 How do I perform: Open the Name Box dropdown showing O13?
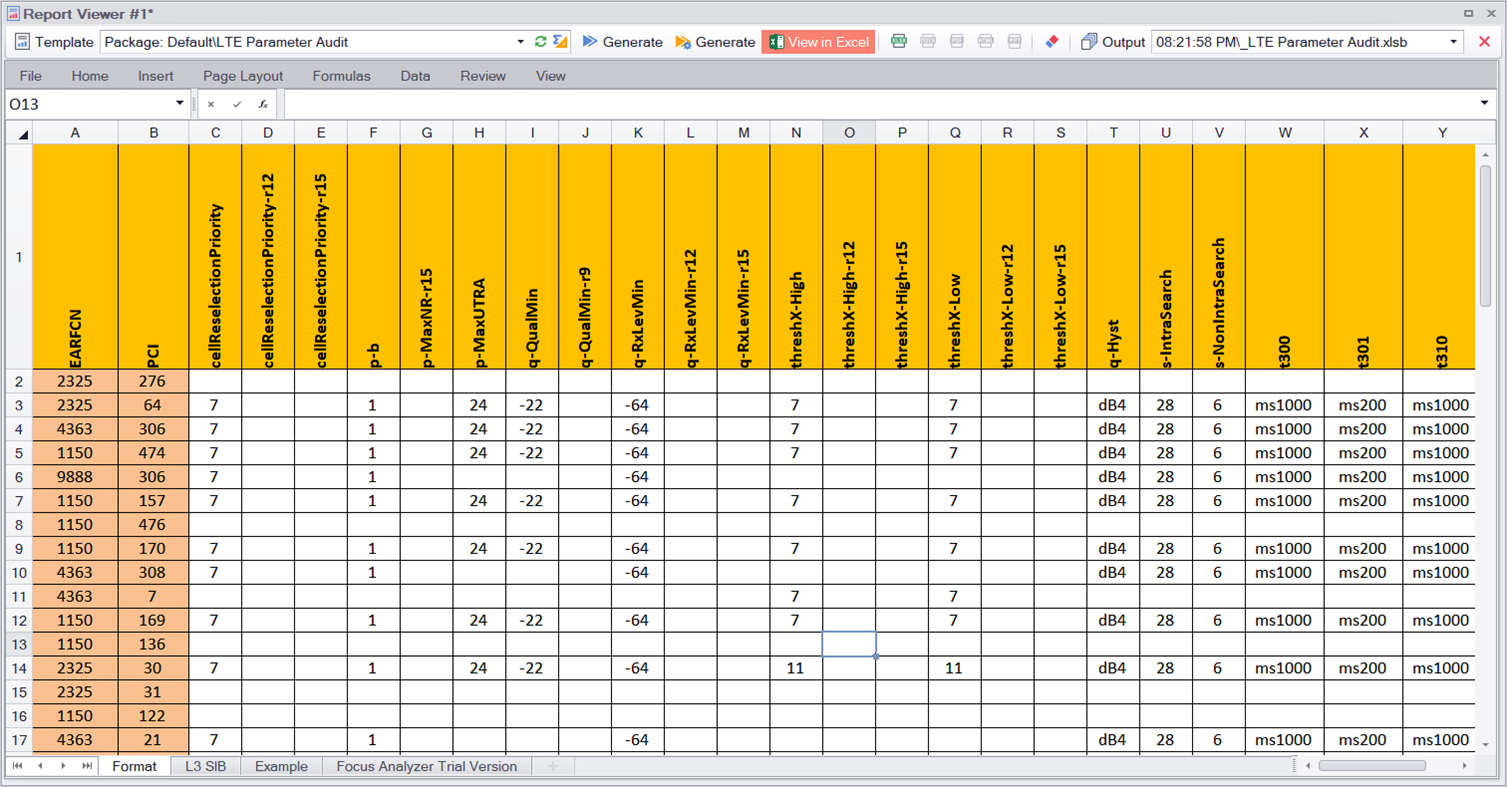pos(180,103)
